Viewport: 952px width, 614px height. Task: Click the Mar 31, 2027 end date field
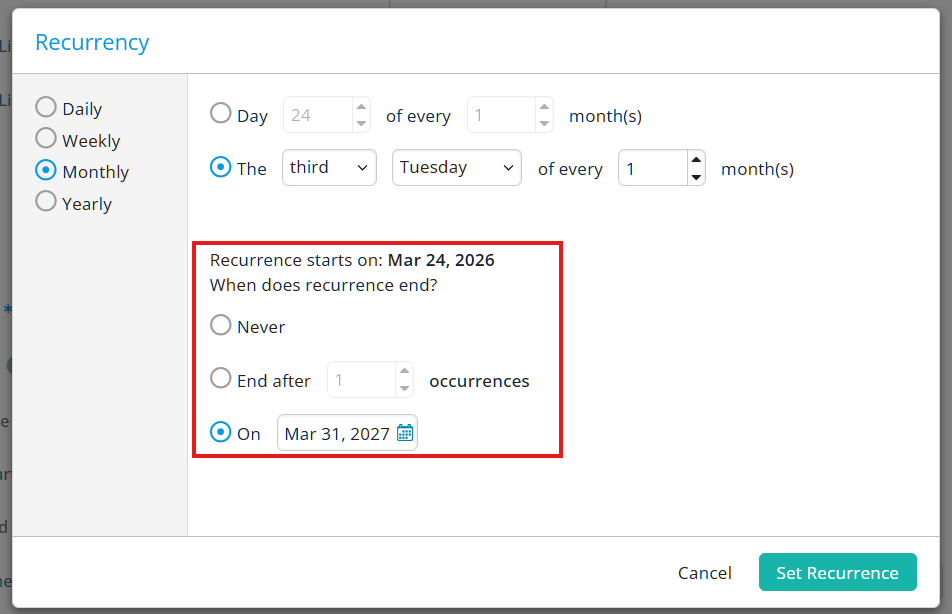click(x=337, y=434)
